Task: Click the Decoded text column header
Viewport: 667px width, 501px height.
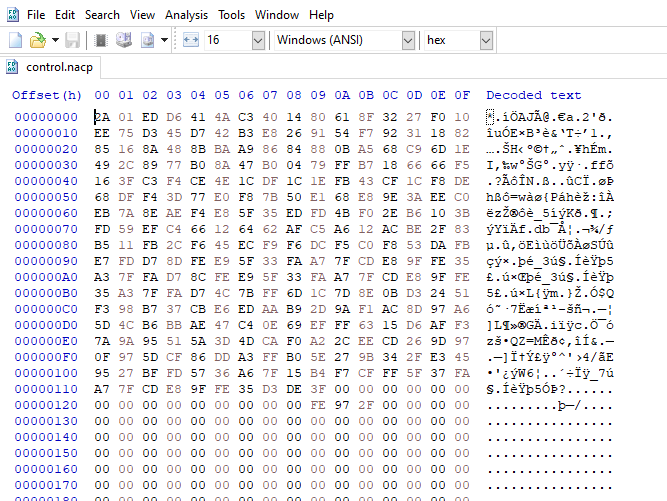Action: point(534,95)
